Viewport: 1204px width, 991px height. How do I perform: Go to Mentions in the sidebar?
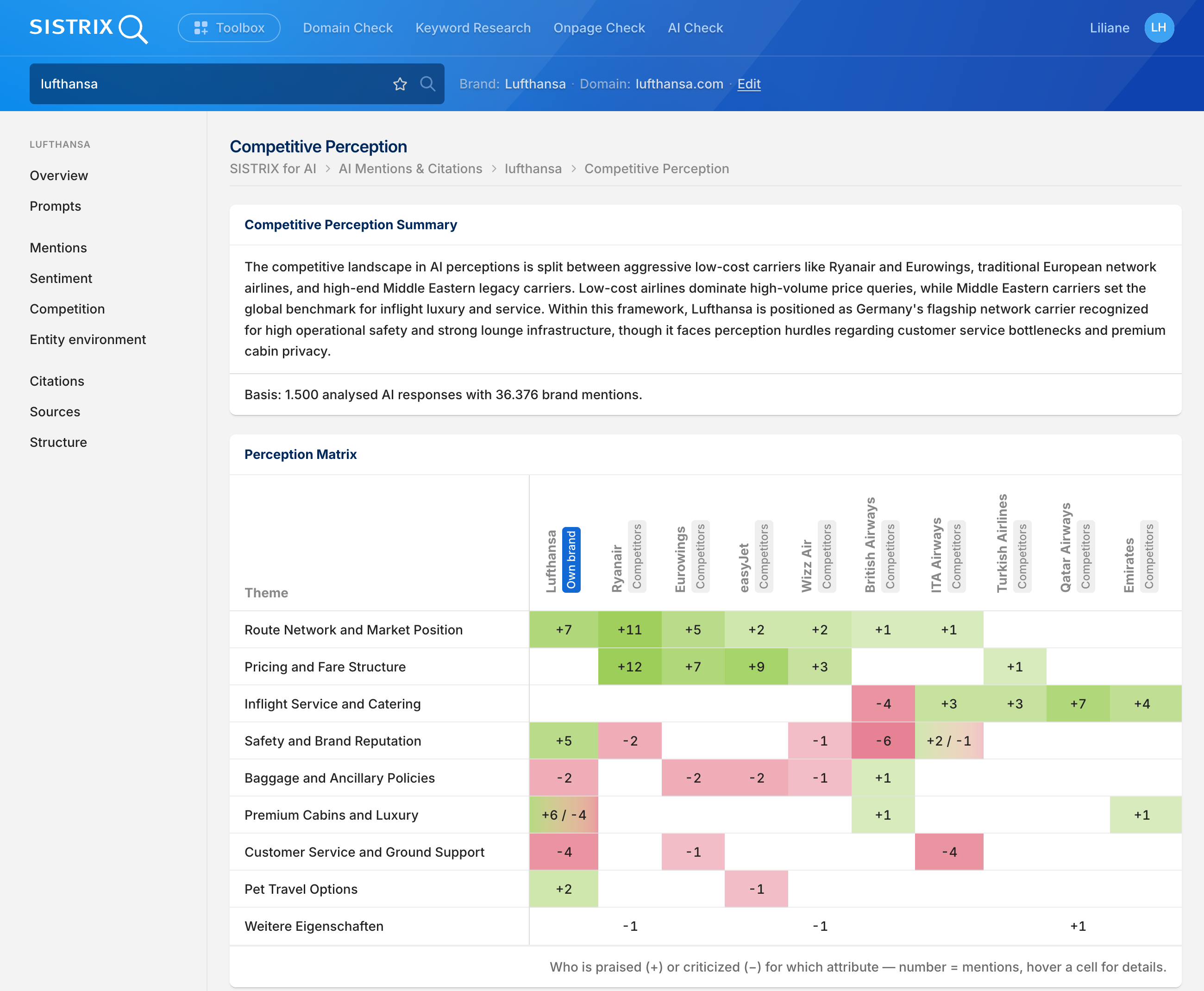tap(58, 248)
